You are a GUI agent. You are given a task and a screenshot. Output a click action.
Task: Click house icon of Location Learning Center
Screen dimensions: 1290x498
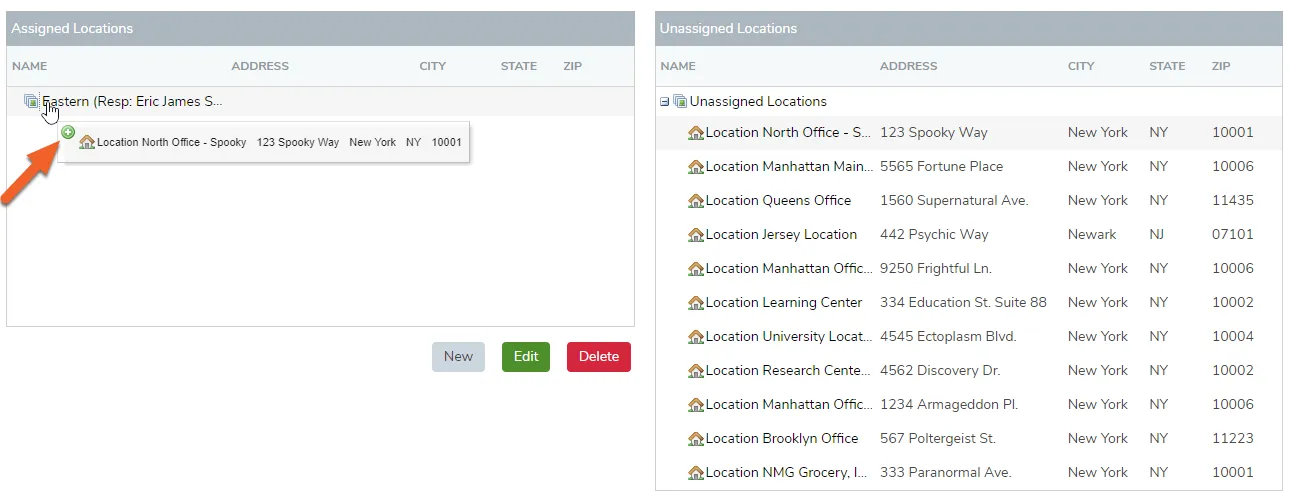tap(696, 303)
